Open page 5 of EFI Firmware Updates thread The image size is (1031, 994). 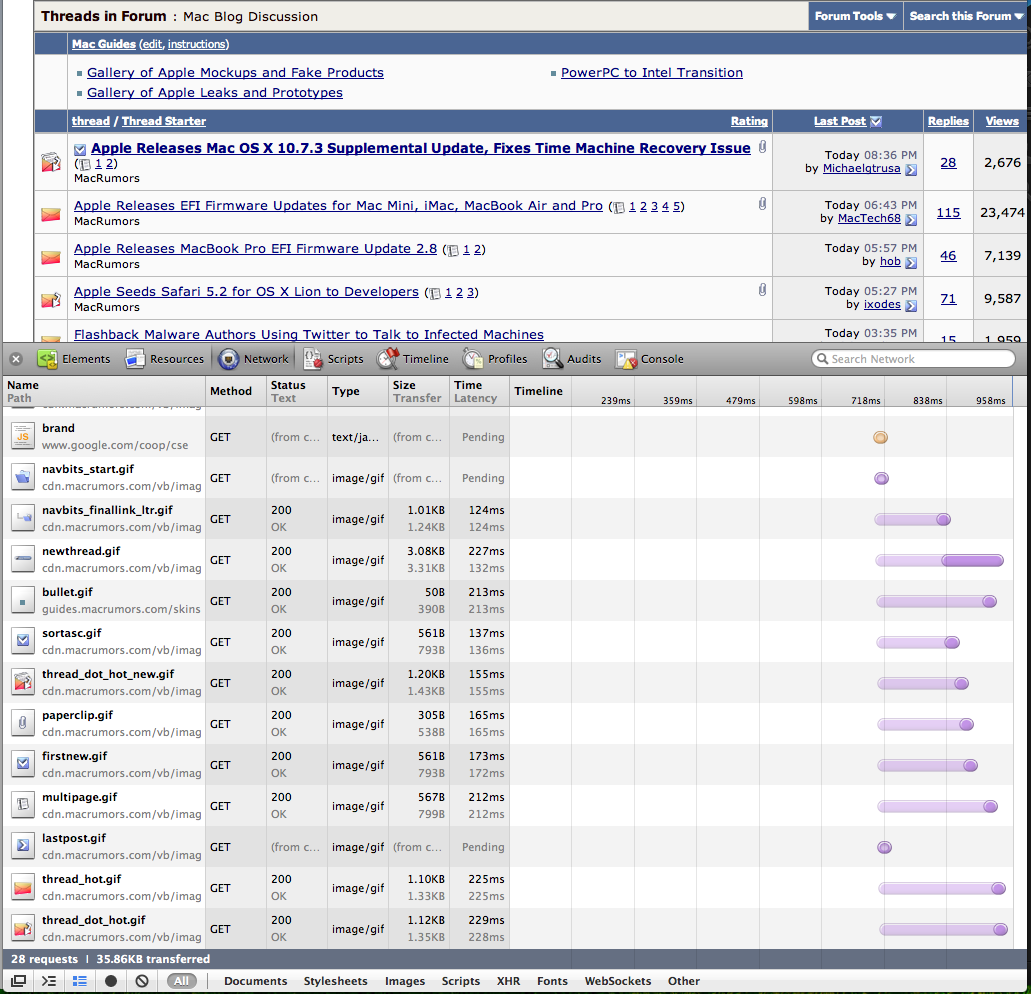pos(676,206)
